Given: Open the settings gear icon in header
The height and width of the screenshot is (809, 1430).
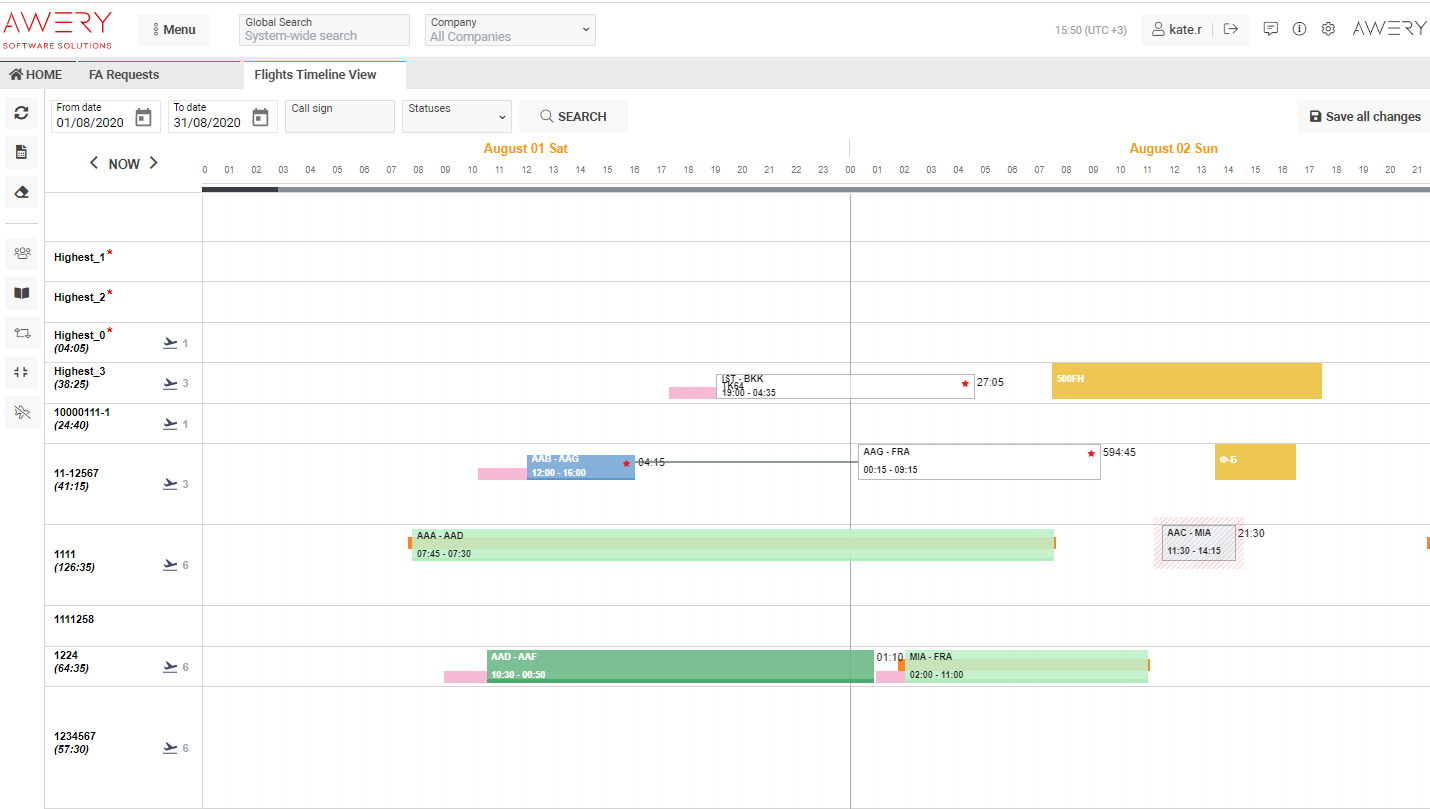Looking at the screenshot, I should 1328,29.
